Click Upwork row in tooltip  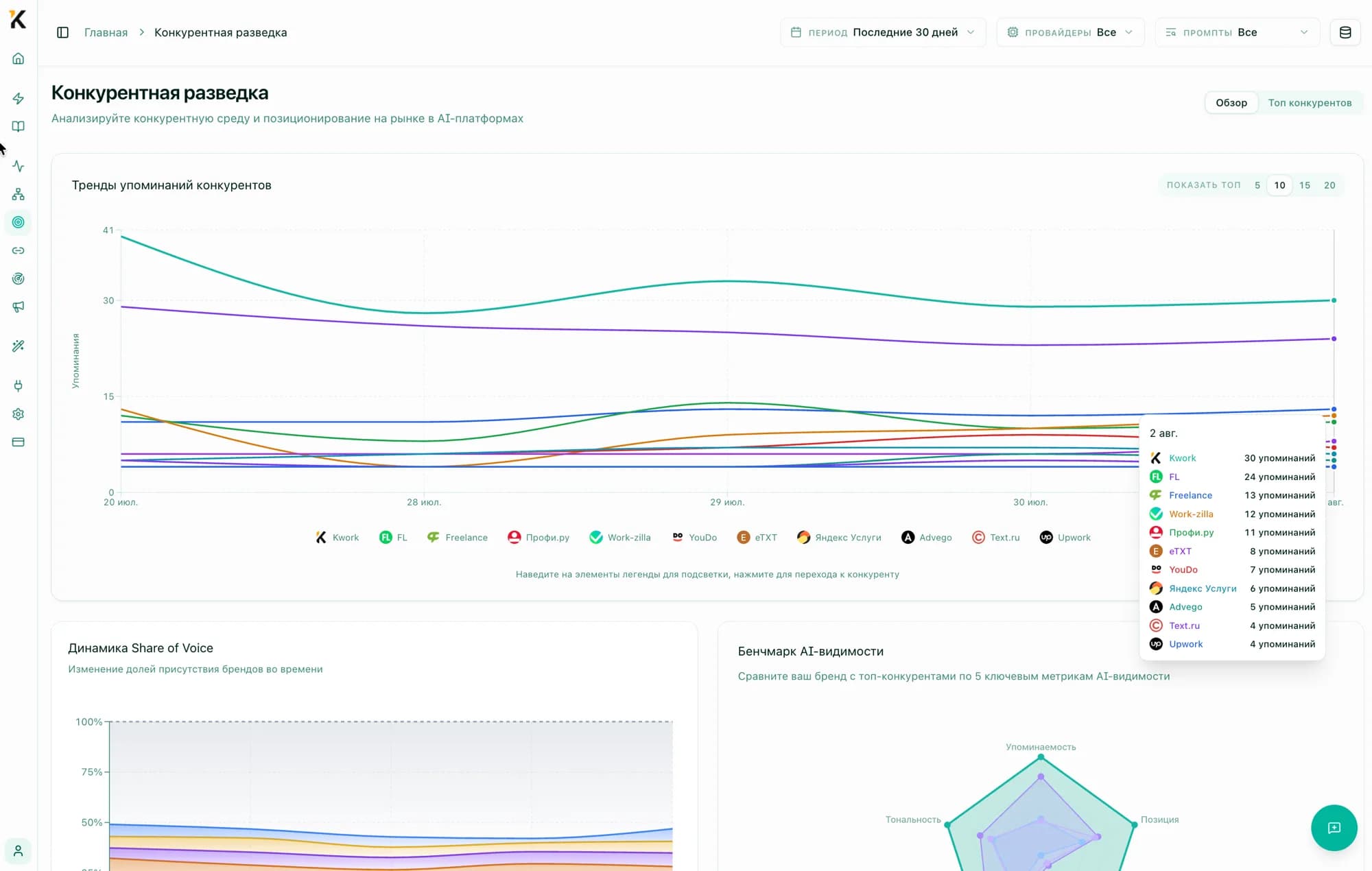tap(1232, 644)
